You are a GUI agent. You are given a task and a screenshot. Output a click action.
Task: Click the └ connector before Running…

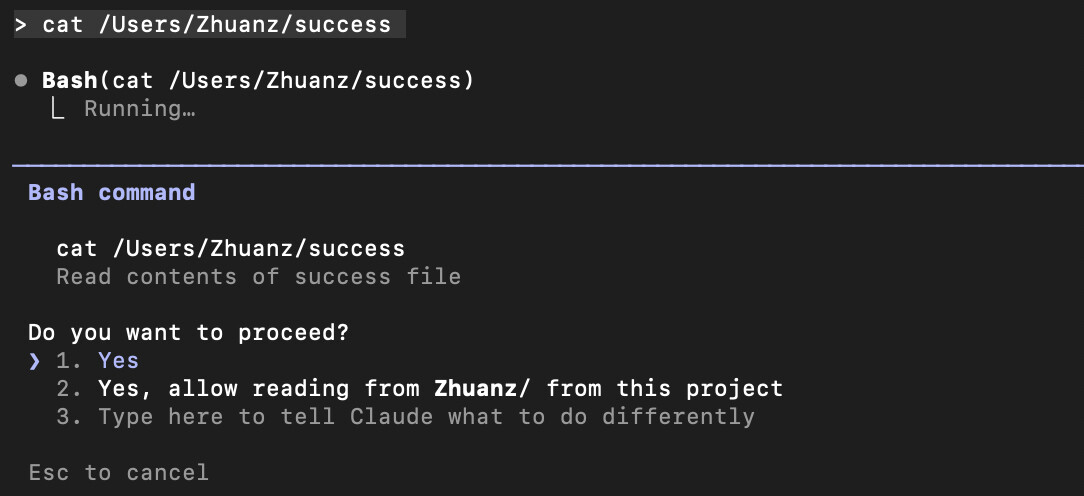(x=58, y=109)
